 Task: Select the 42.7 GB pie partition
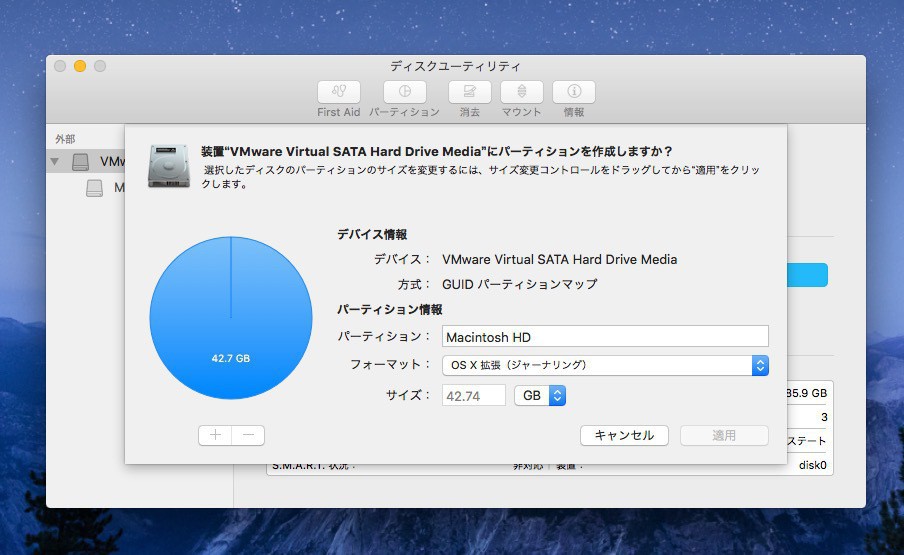coord(231,318)
